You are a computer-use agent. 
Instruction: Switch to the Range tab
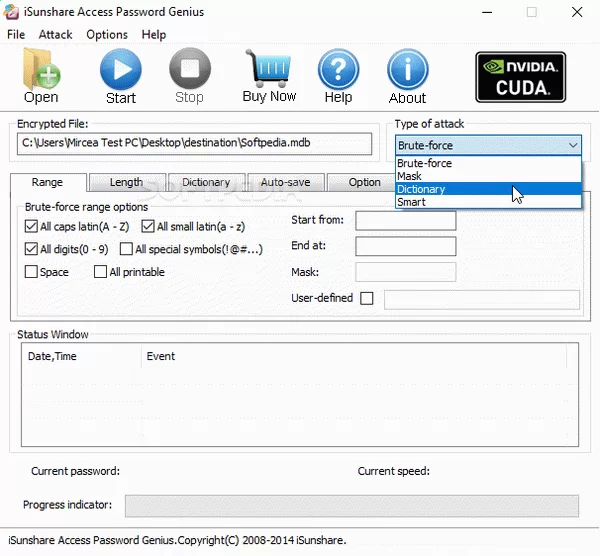click(47, 182)
